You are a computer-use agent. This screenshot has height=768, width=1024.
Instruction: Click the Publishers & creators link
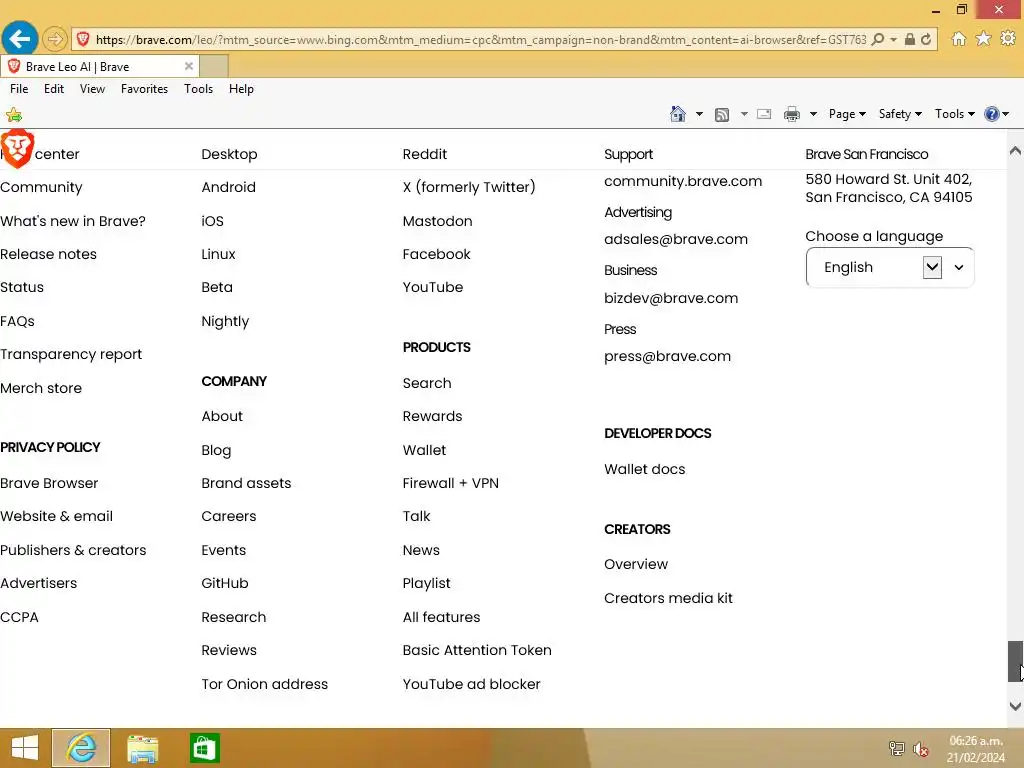[73, 550]
